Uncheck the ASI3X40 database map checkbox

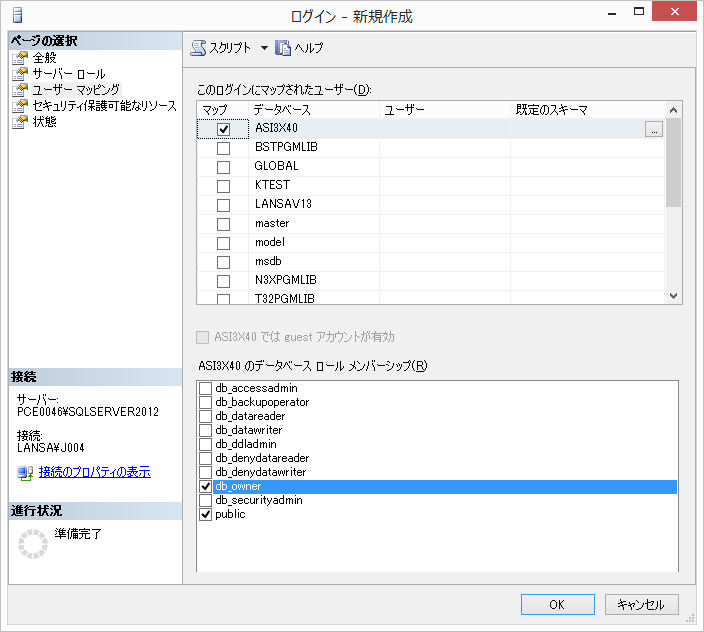tap(223, 129)
